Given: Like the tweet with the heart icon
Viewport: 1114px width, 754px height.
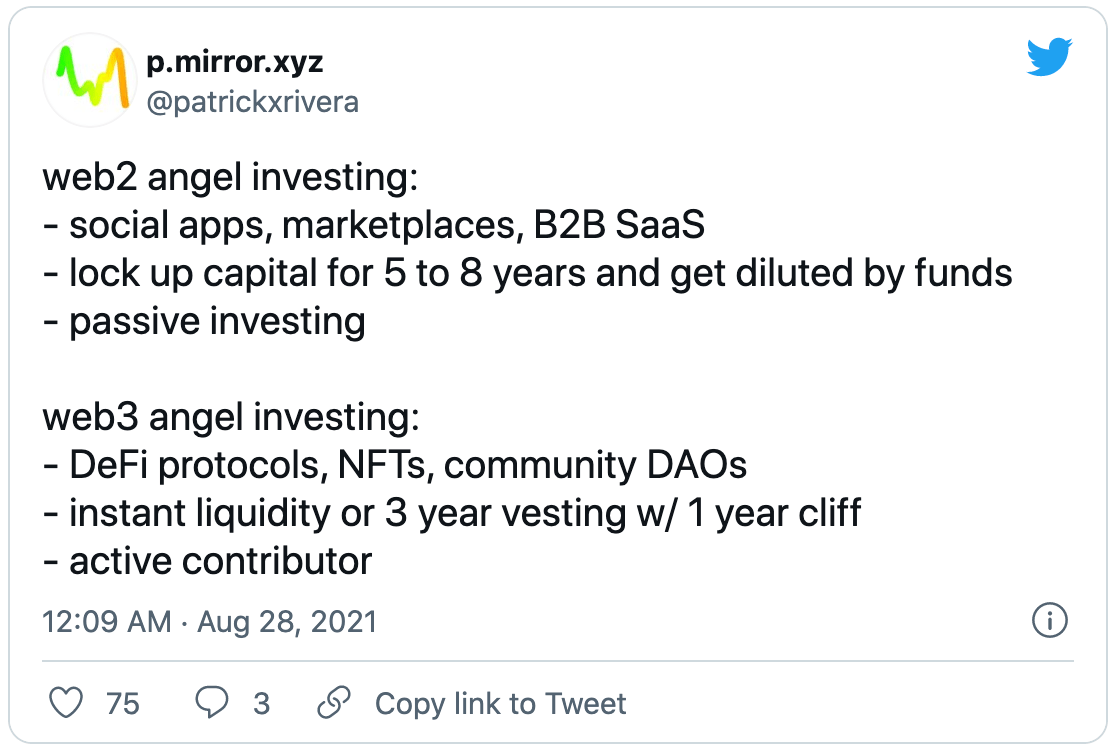Looking at the screenshot, I should [x=66, y=703].
